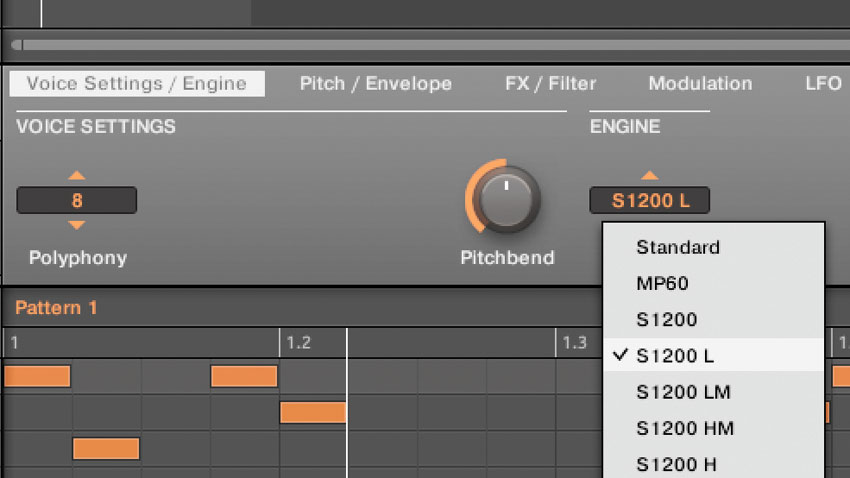
Task: Select Standard engine from the list
Action: point(678,247)
